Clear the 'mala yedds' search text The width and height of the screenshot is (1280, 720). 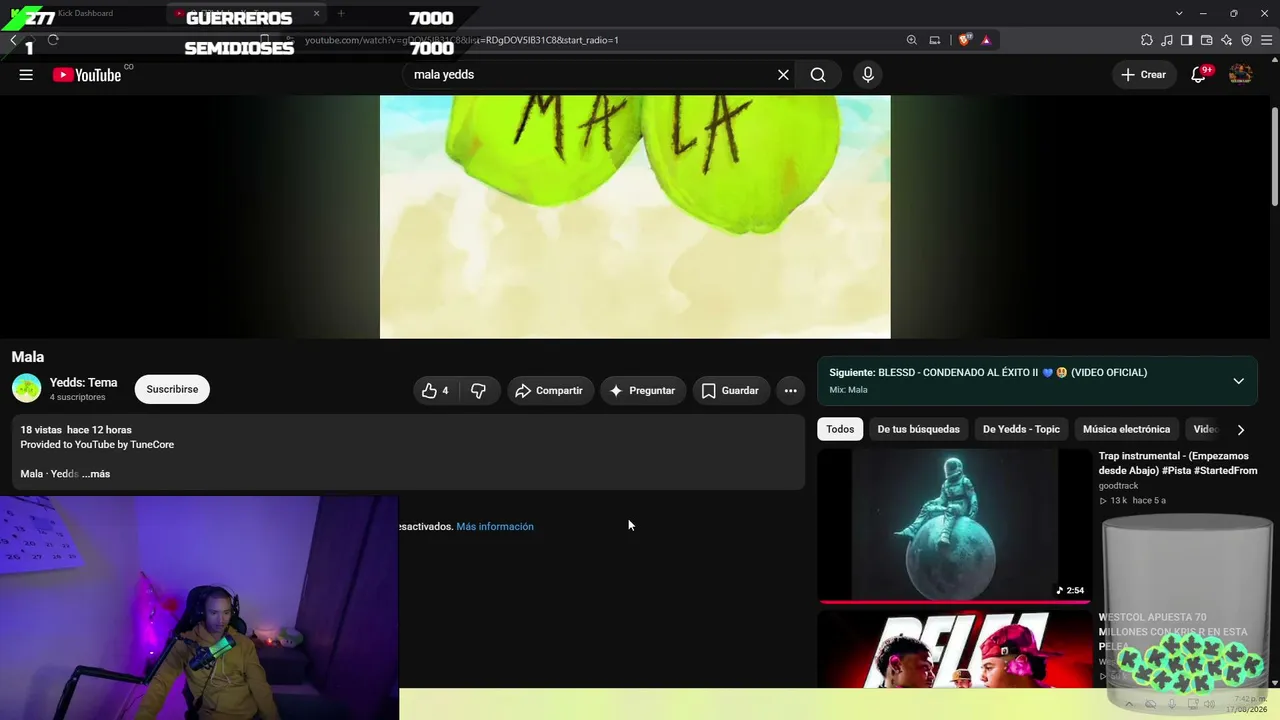coord(783,75)
